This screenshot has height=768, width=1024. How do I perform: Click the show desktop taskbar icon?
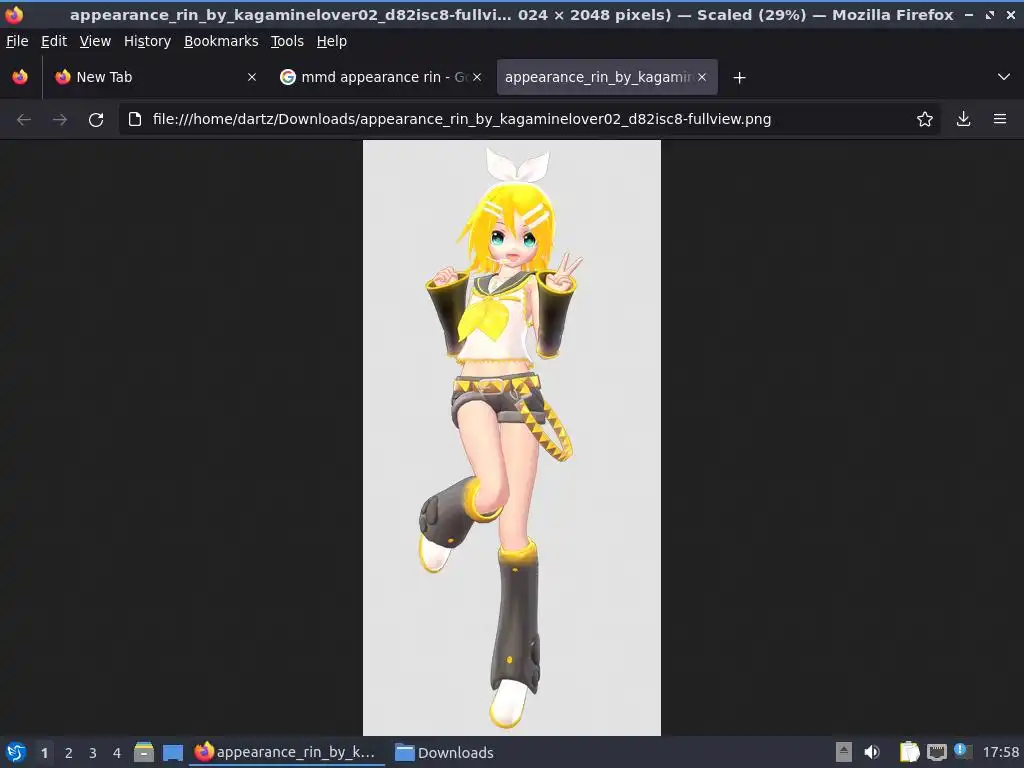[x=173, y=753]
